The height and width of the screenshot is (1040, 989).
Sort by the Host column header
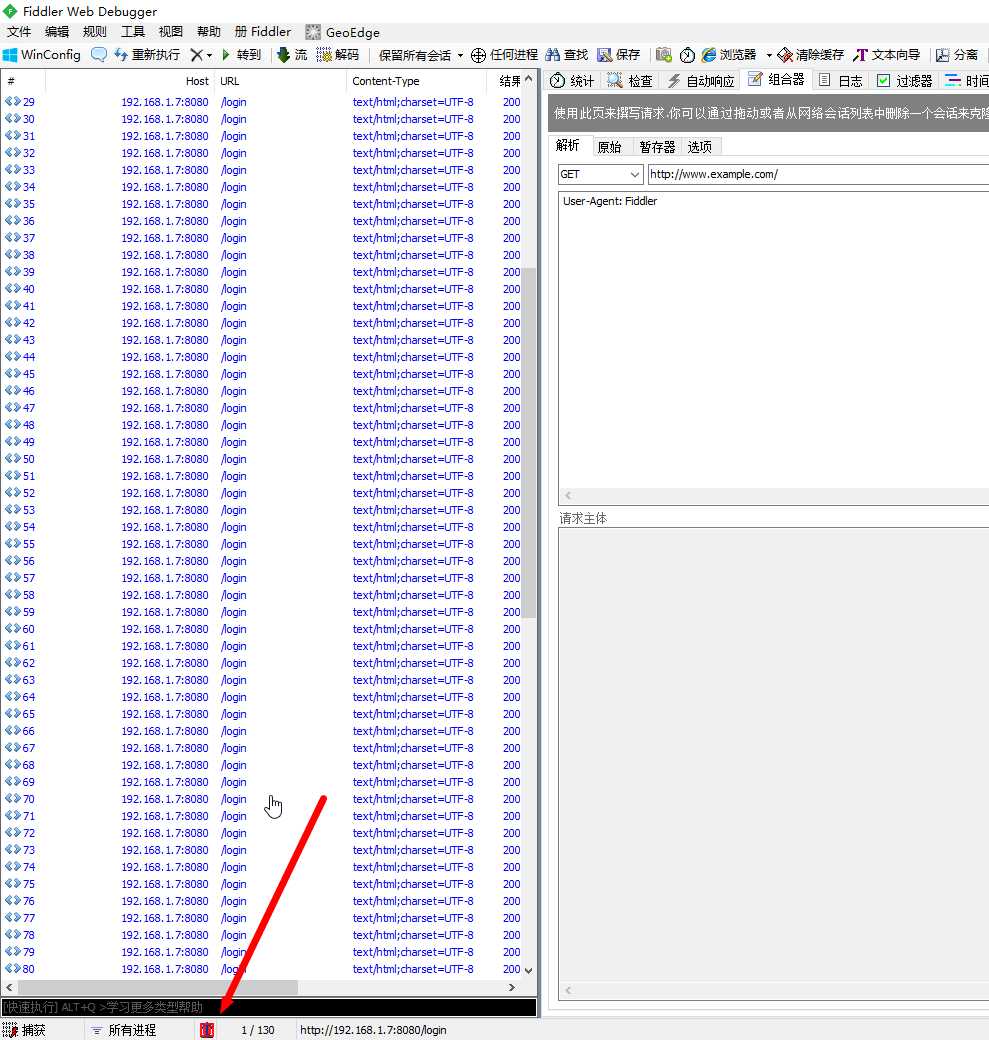[130, 81]
